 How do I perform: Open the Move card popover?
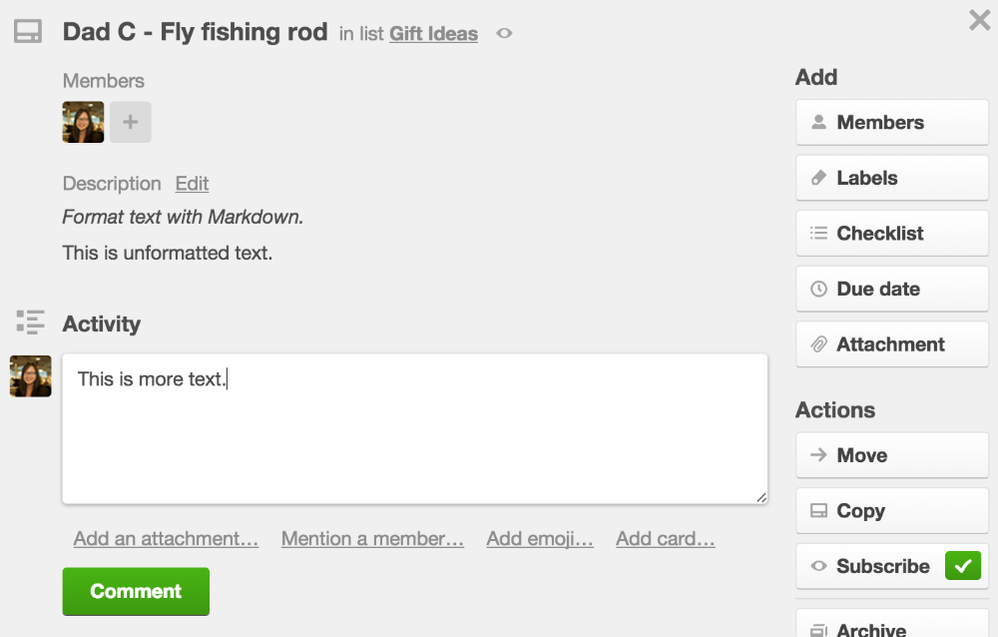pyautogui.click(x=892, y=455)
